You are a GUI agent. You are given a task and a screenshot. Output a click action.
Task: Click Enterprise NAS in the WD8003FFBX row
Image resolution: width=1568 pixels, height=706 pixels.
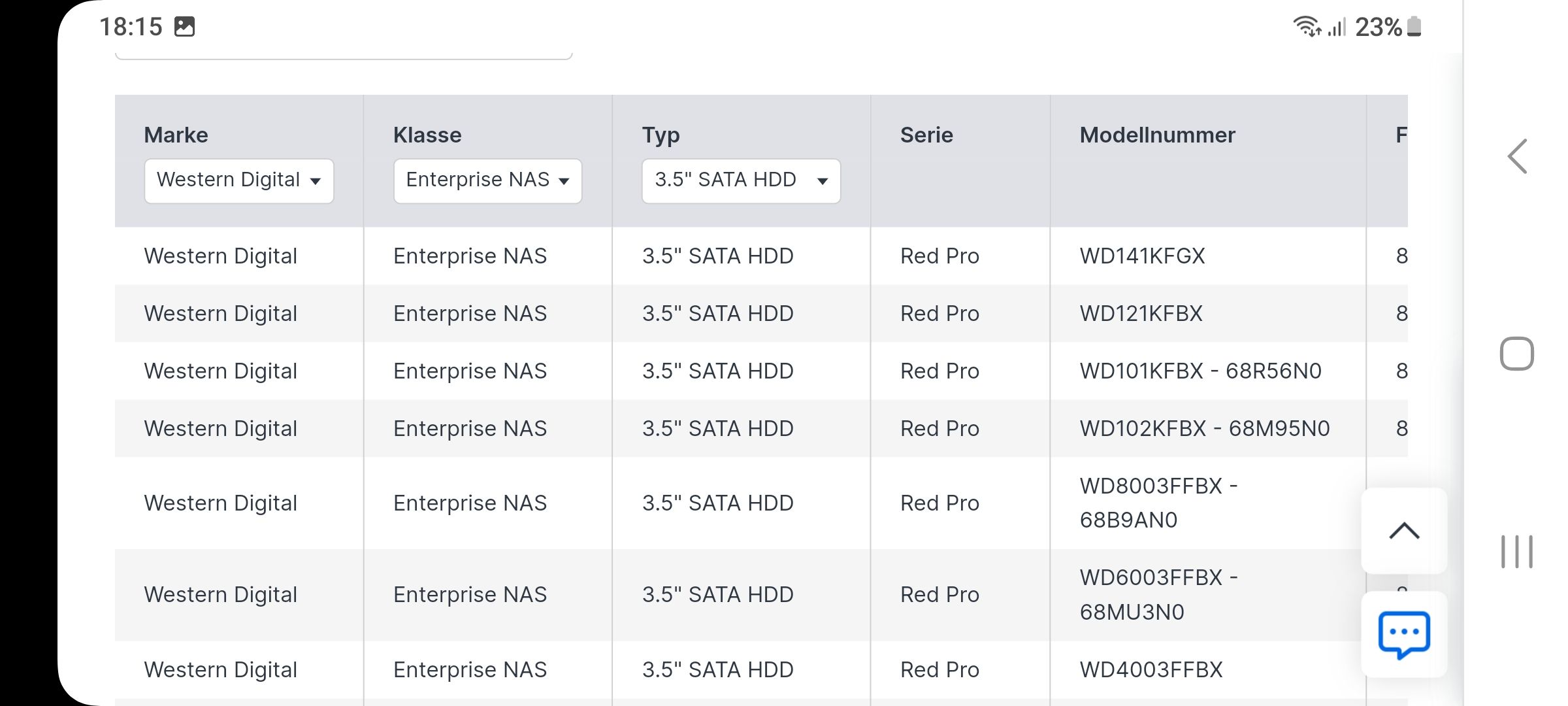470,503
